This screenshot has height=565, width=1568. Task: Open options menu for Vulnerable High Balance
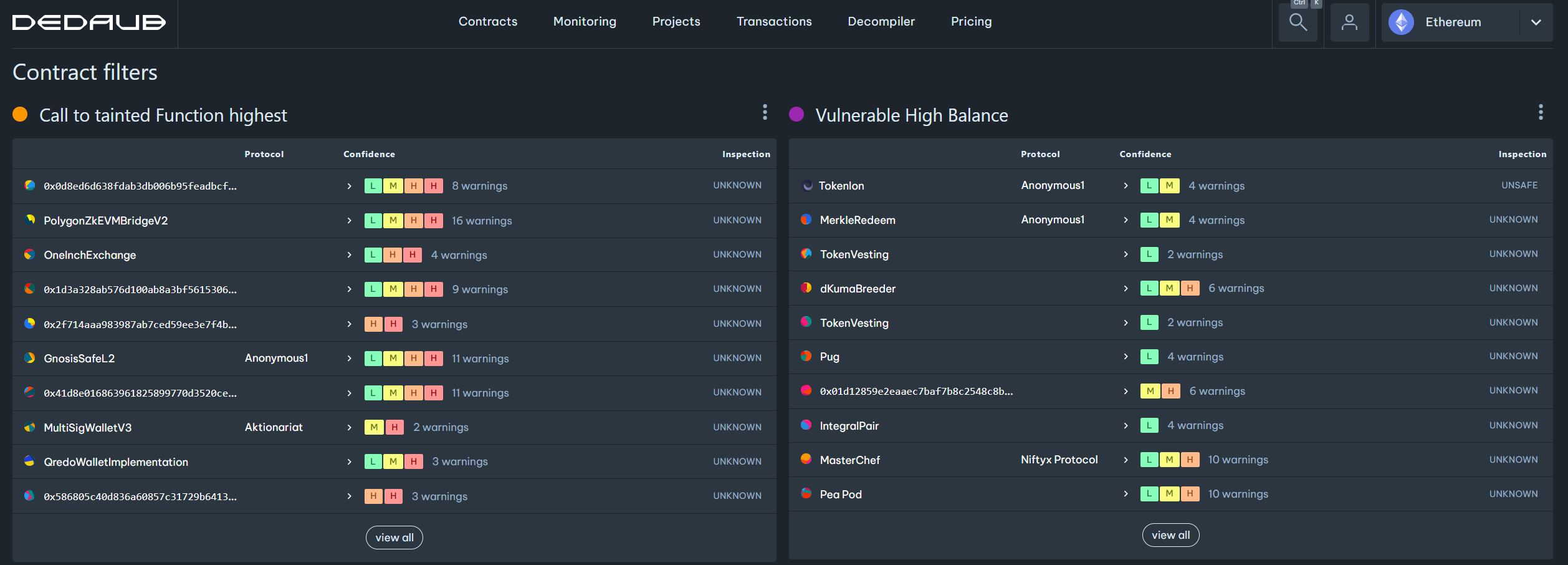1541,112
